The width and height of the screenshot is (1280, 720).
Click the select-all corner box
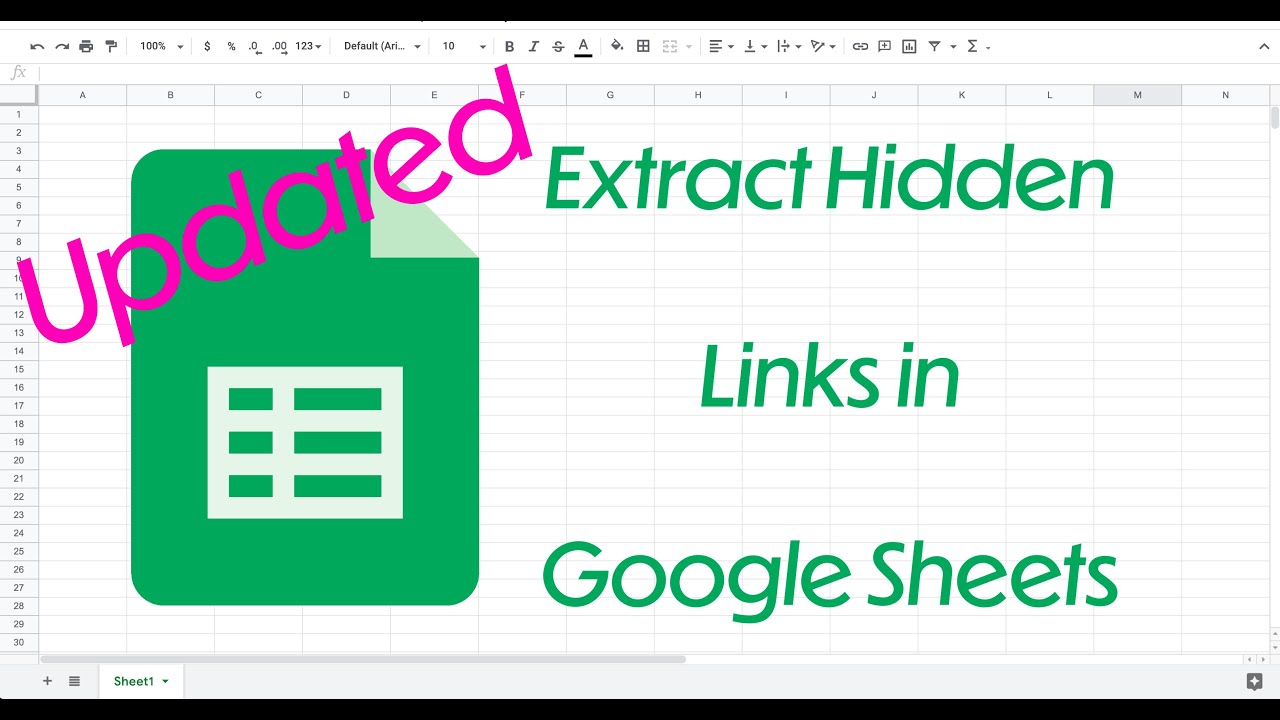click(19, 95)
